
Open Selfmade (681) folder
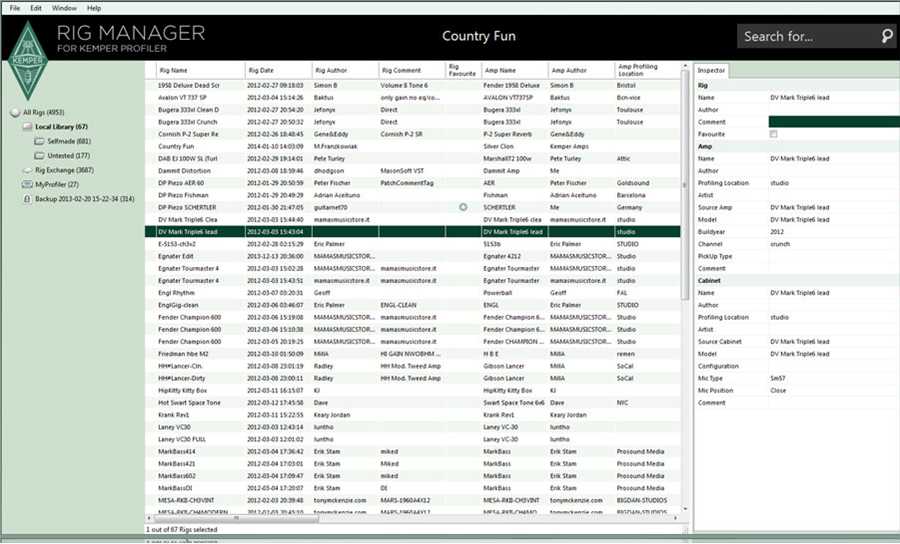[69, 141]
